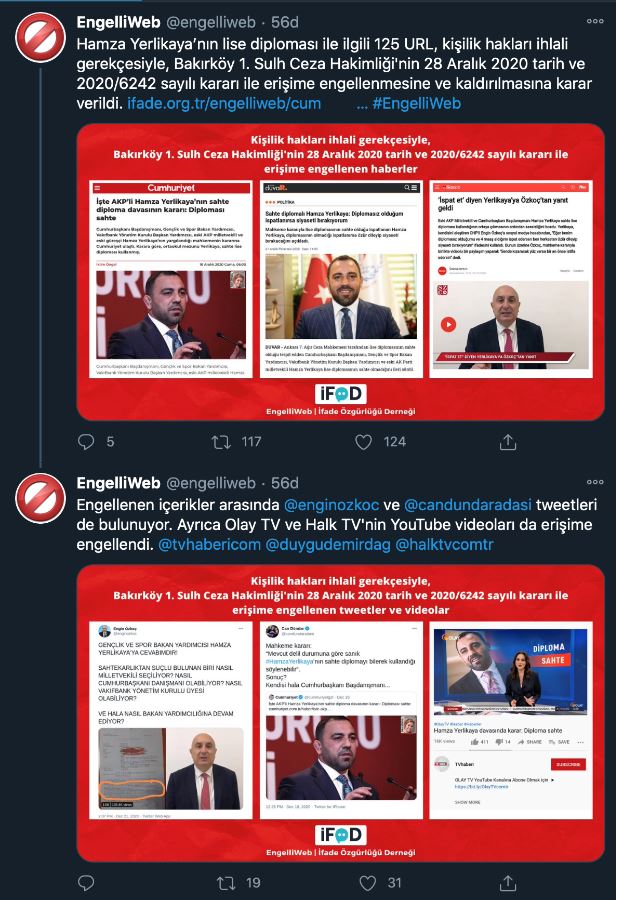Open EngelliWeb profile avatar on first tweet
Viewport: 618px width, 900px height.
coord(41,37)
